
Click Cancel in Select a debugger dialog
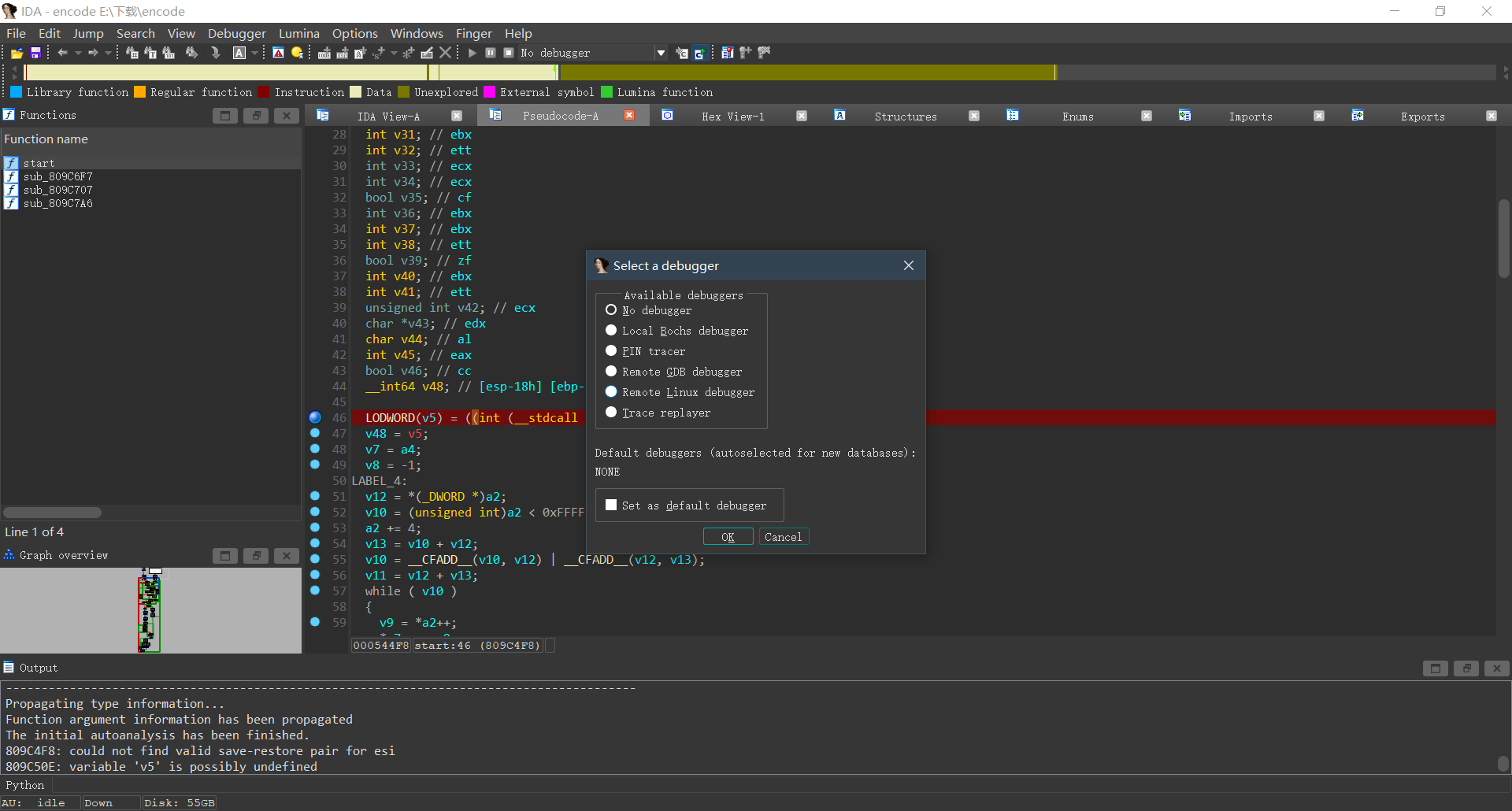coord(784,537)
